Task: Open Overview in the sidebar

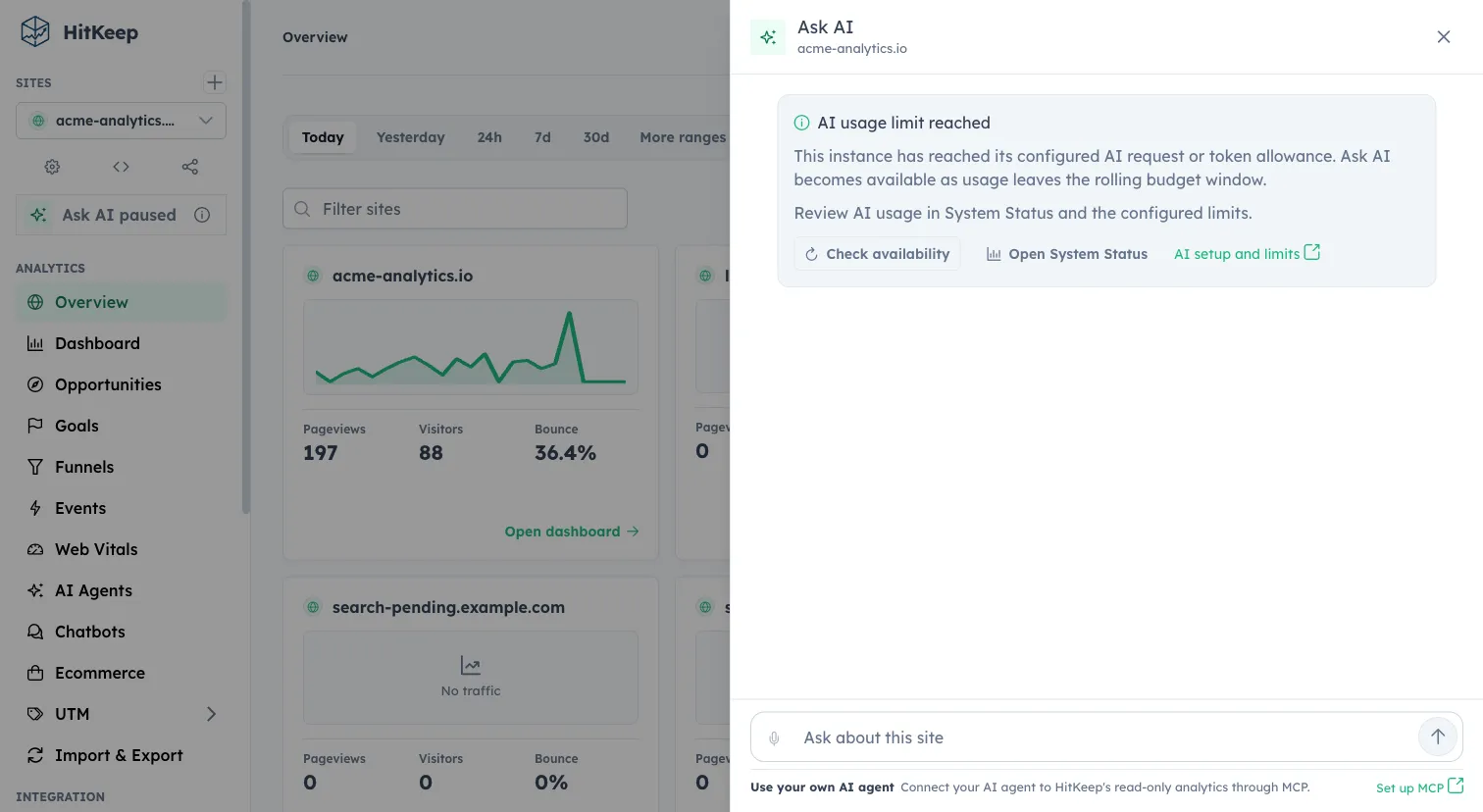Action: click(121, 302)
